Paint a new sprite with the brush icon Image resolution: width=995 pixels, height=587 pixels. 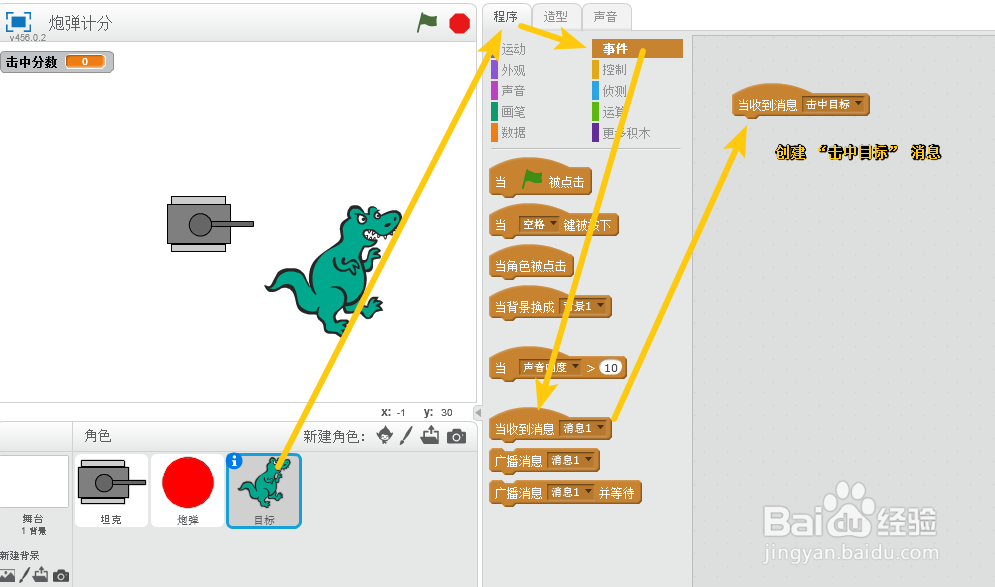point(407,435)
